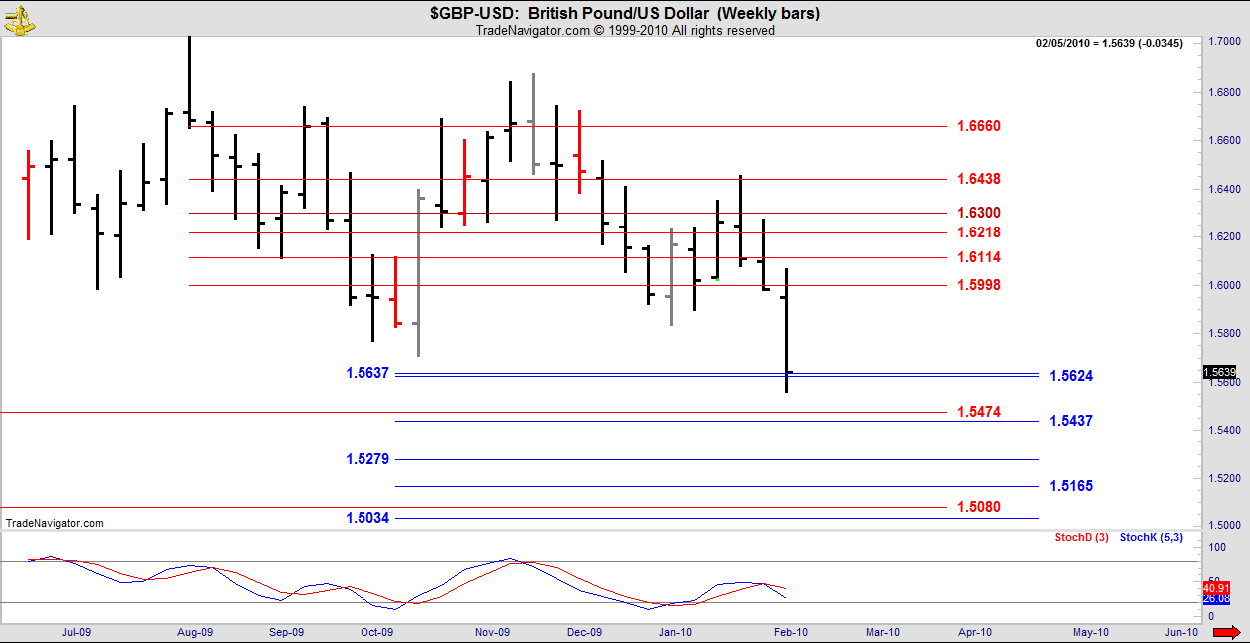The height and width of the screenshot is (643, 1250).
Task: Select the blue 1.5624 level label
Action: 1071,376
